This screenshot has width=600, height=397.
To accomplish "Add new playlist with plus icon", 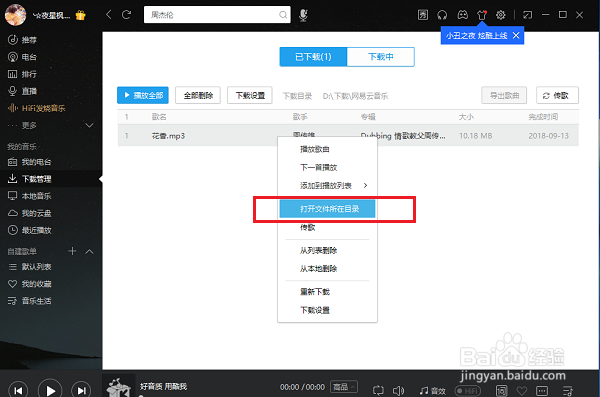I will [x=72, y=251].
